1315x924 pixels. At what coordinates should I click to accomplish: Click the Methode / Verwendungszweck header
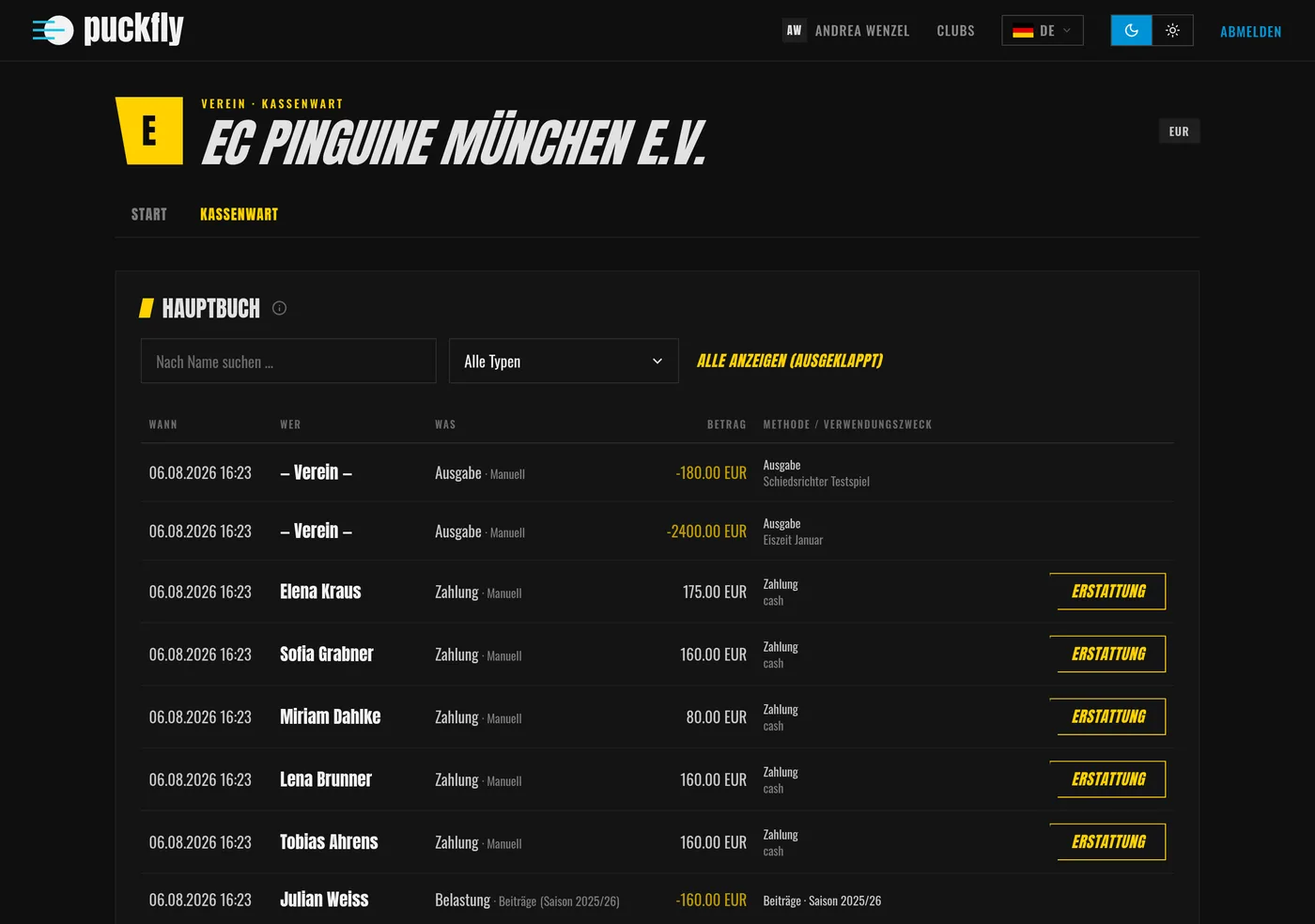(x=847, y=424)
